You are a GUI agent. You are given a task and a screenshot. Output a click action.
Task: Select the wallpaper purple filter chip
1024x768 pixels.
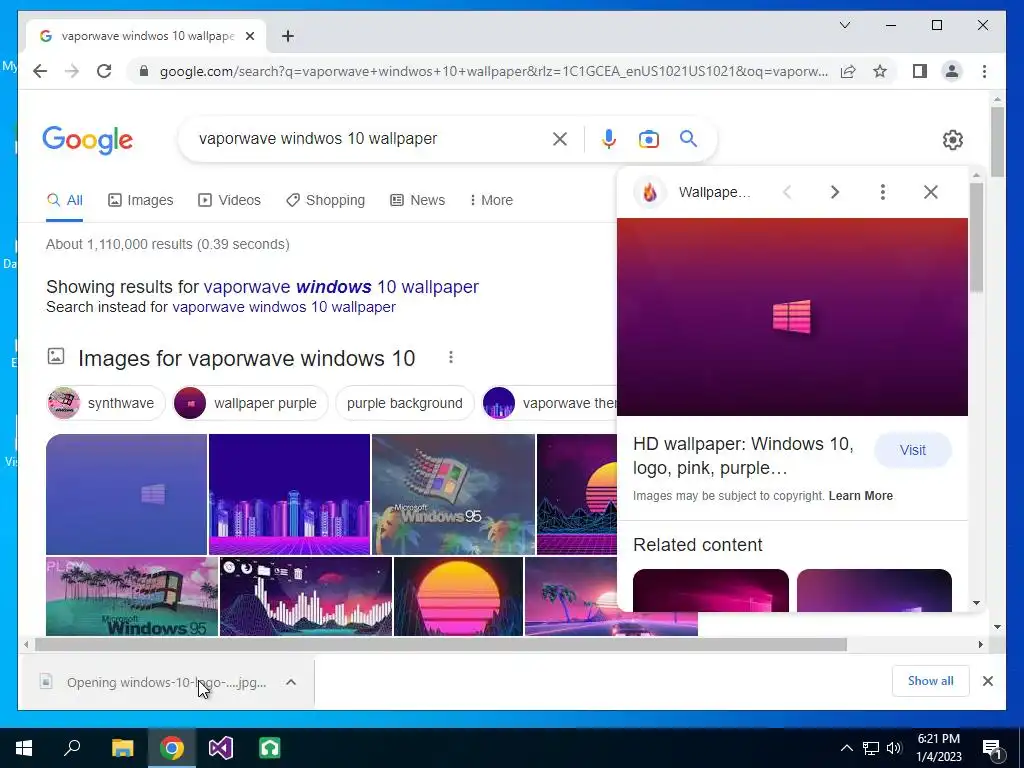[250, 403]
